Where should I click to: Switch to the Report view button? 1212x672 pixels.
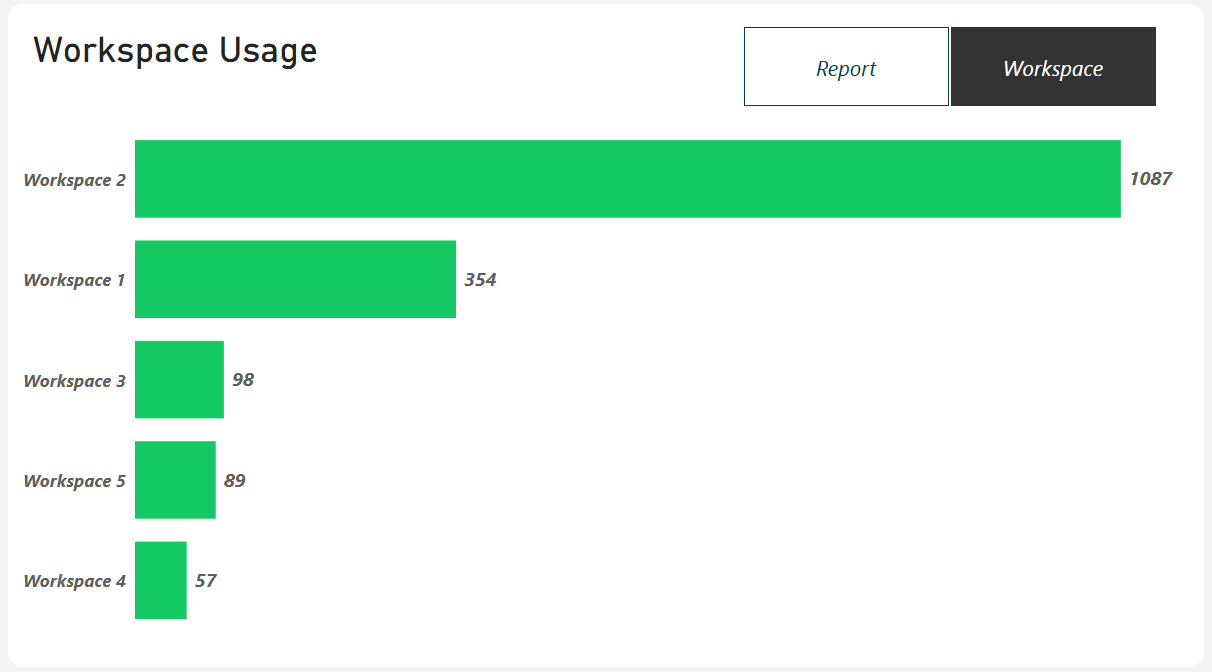click(x=846, y=67)
